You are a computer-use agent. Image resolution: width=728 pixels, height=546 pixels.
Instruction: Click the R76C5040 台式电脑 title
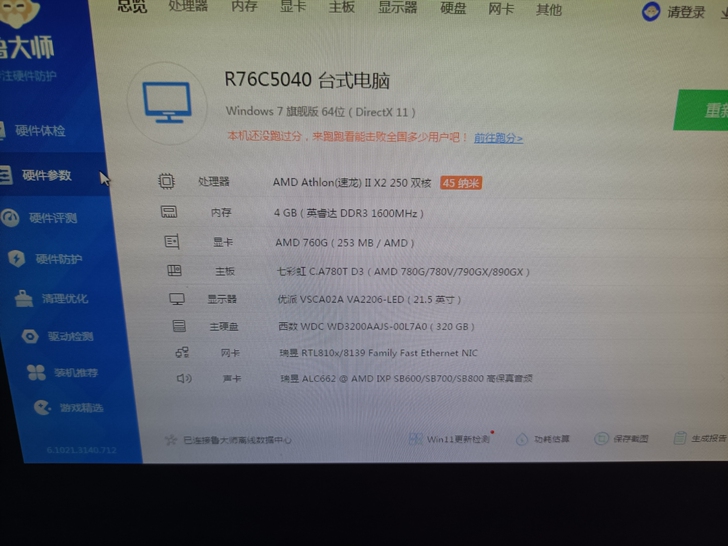coord(307,80)
